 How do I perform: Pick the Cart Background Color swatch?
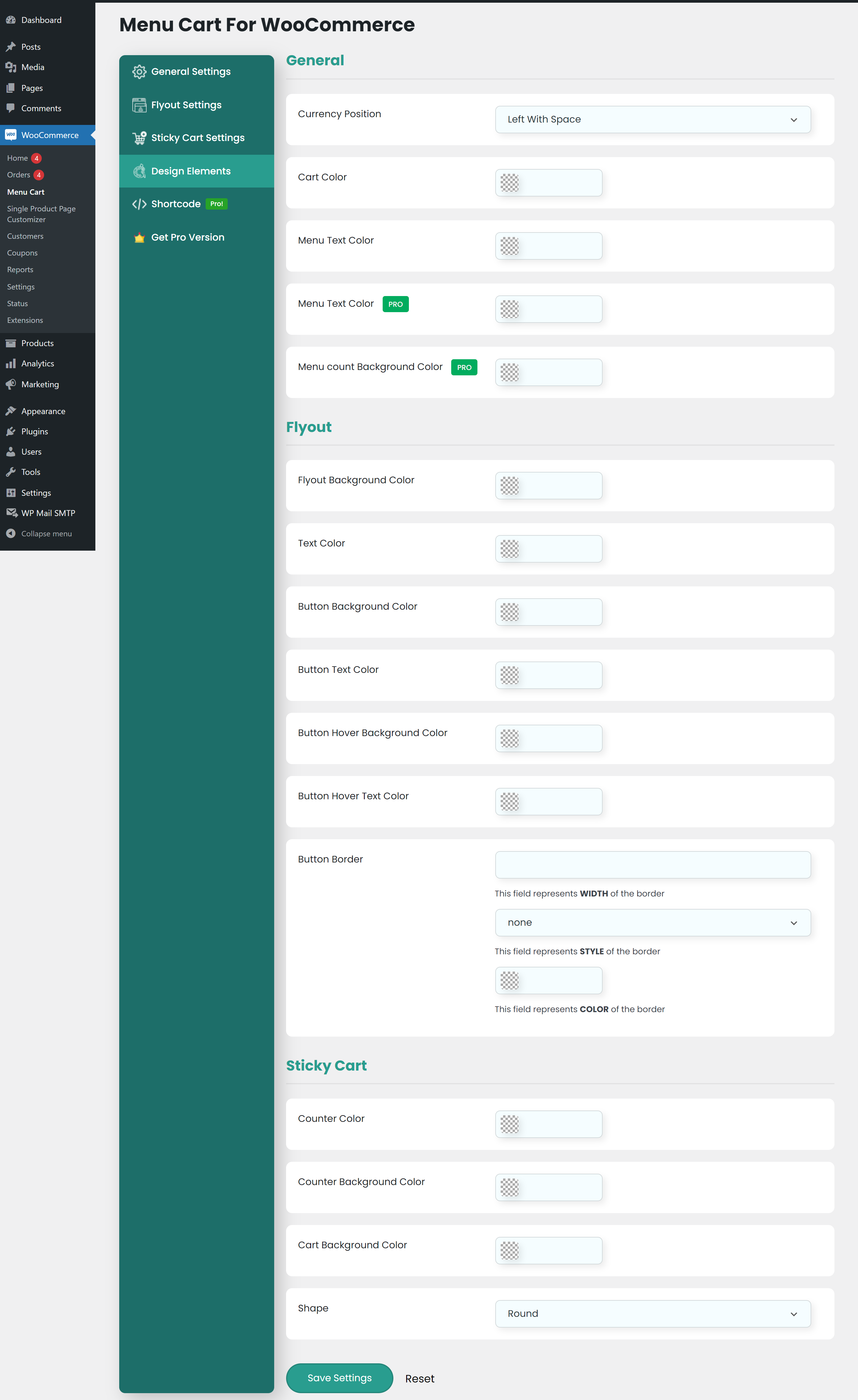(x=509, y=1251)
